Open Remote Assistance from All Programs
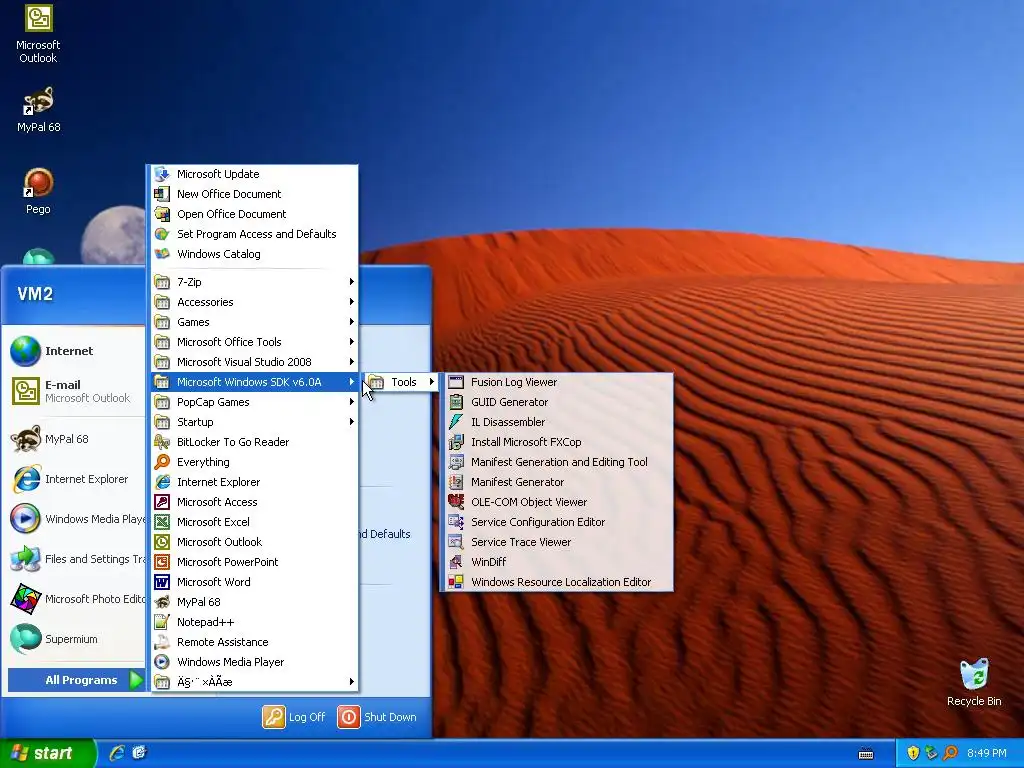This screenshot has height=768, width=1024. pyautogui.click(x=255, y=642)
